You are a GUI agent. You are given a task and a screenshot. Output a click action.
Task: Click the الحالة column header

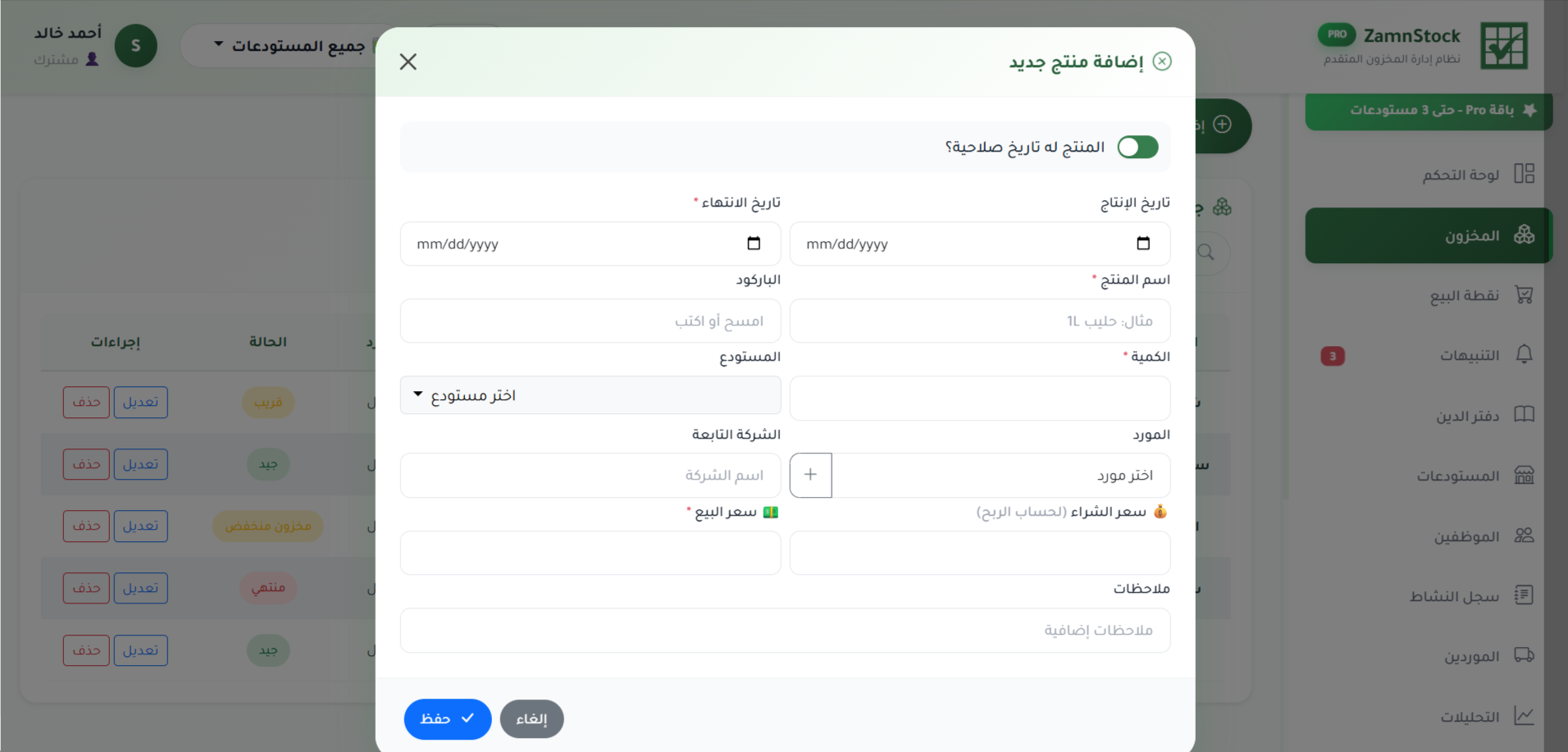[268, 342]
